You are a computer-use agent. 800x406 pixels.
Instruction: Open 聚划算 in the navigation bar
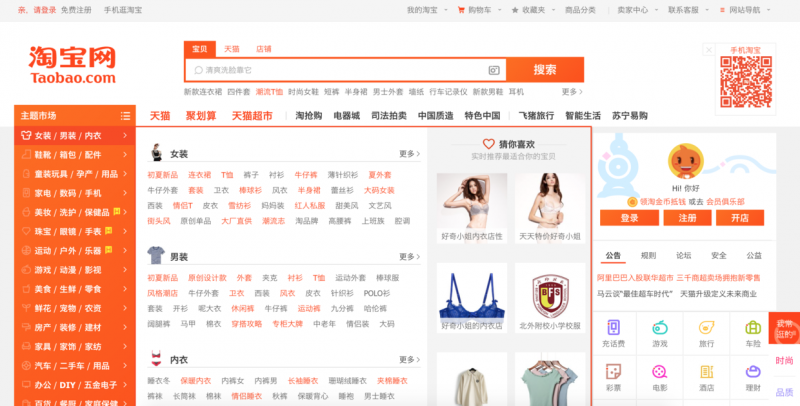[201, 116]
